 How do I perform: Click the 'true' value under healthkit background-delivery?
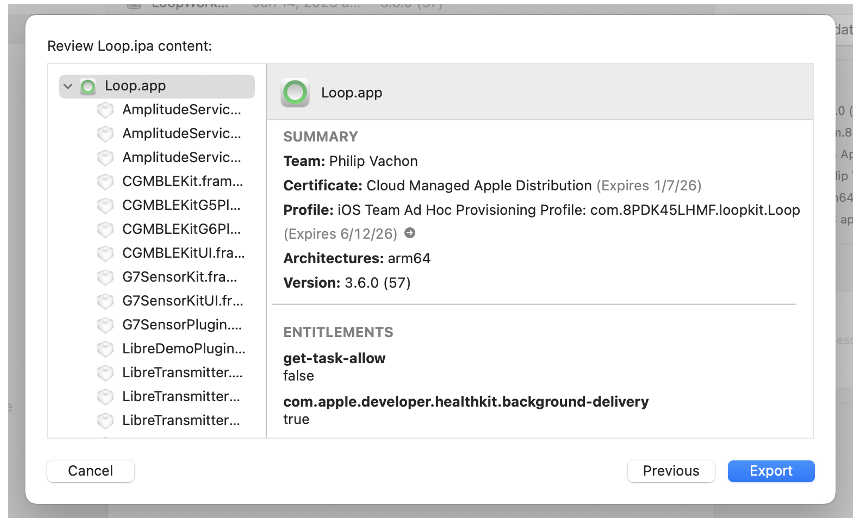tap(296, 420)
